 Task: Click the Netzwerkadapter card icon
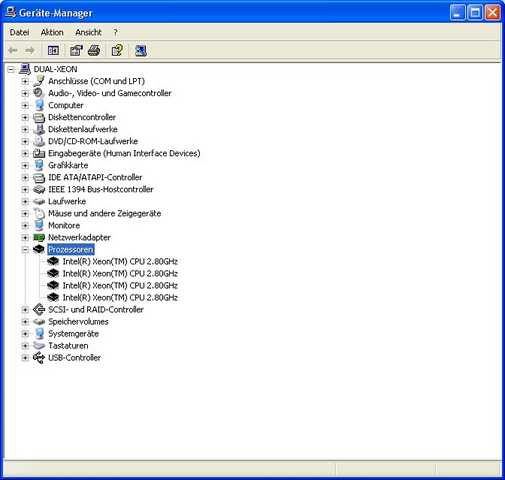click(39, 238)
